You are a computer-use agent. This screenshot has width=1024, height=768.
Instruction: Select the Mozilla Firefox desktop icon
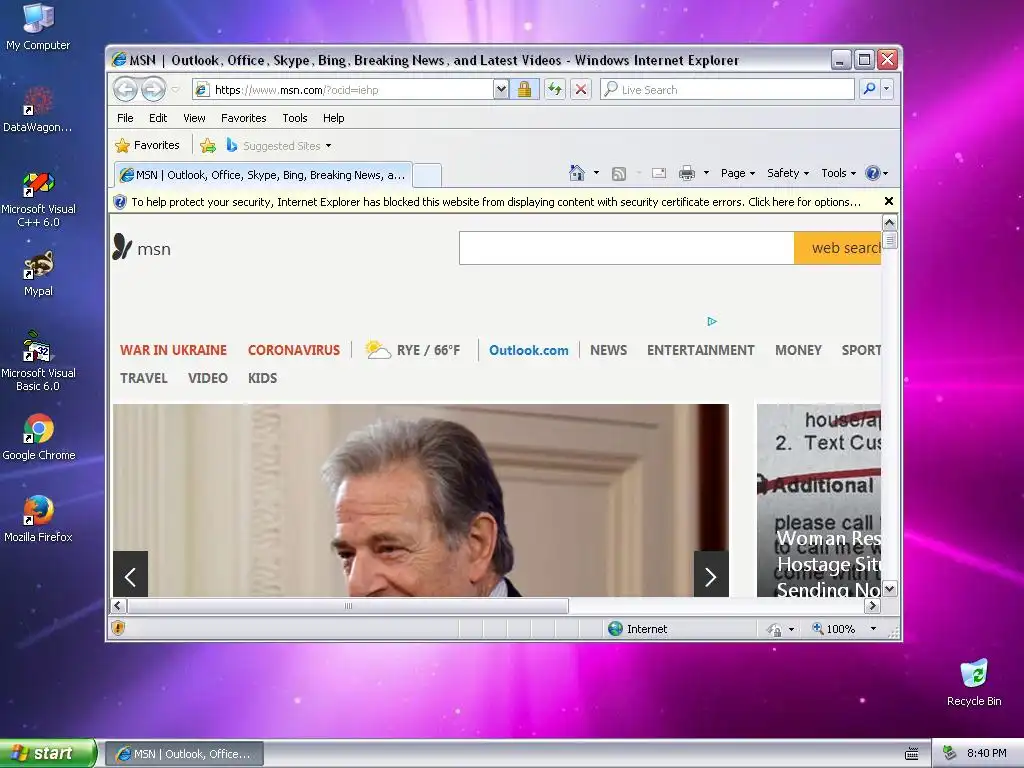(39, 519)
